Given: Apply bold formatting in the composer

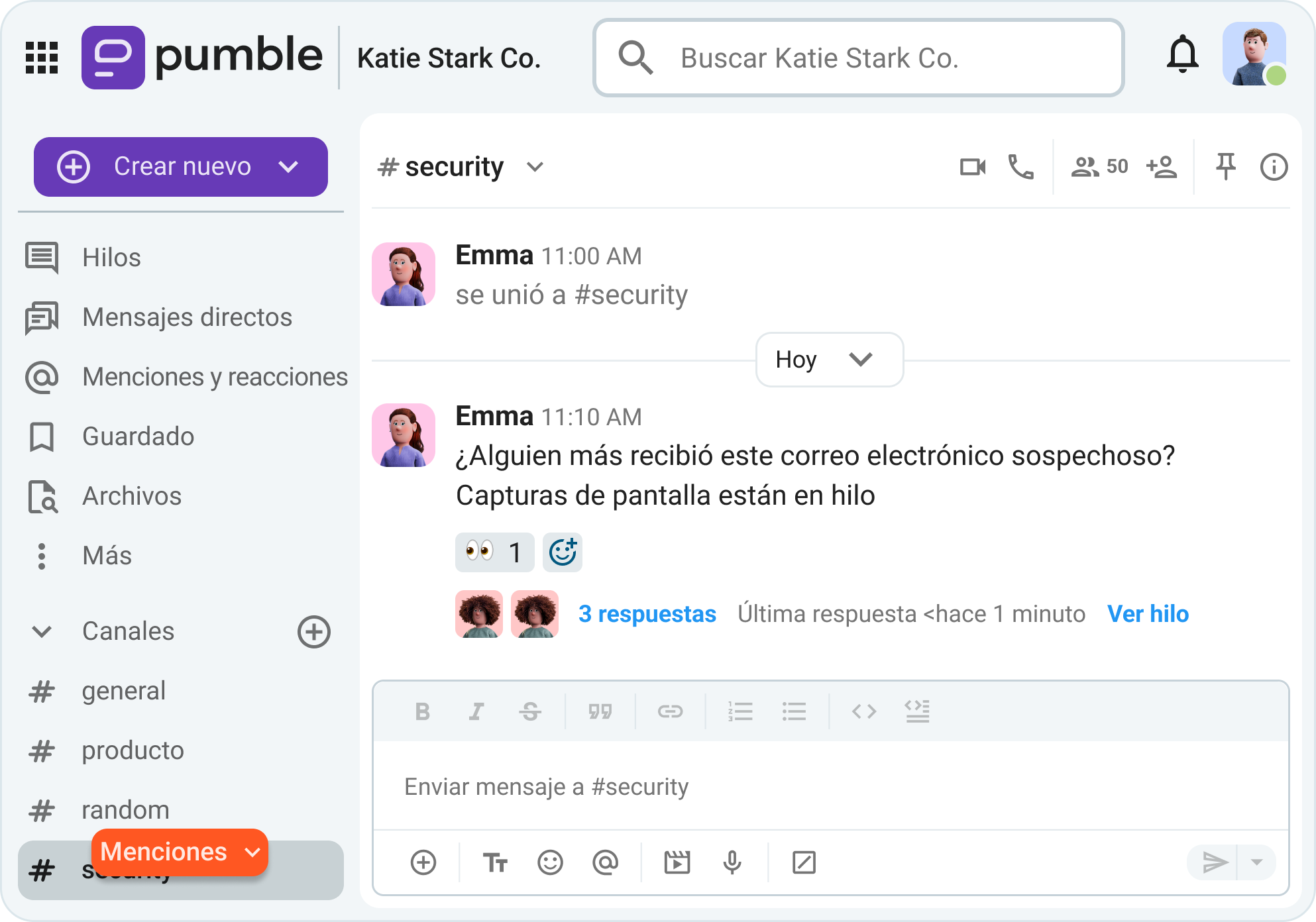Looking at the screenshot, I should [x=423, y=711].
